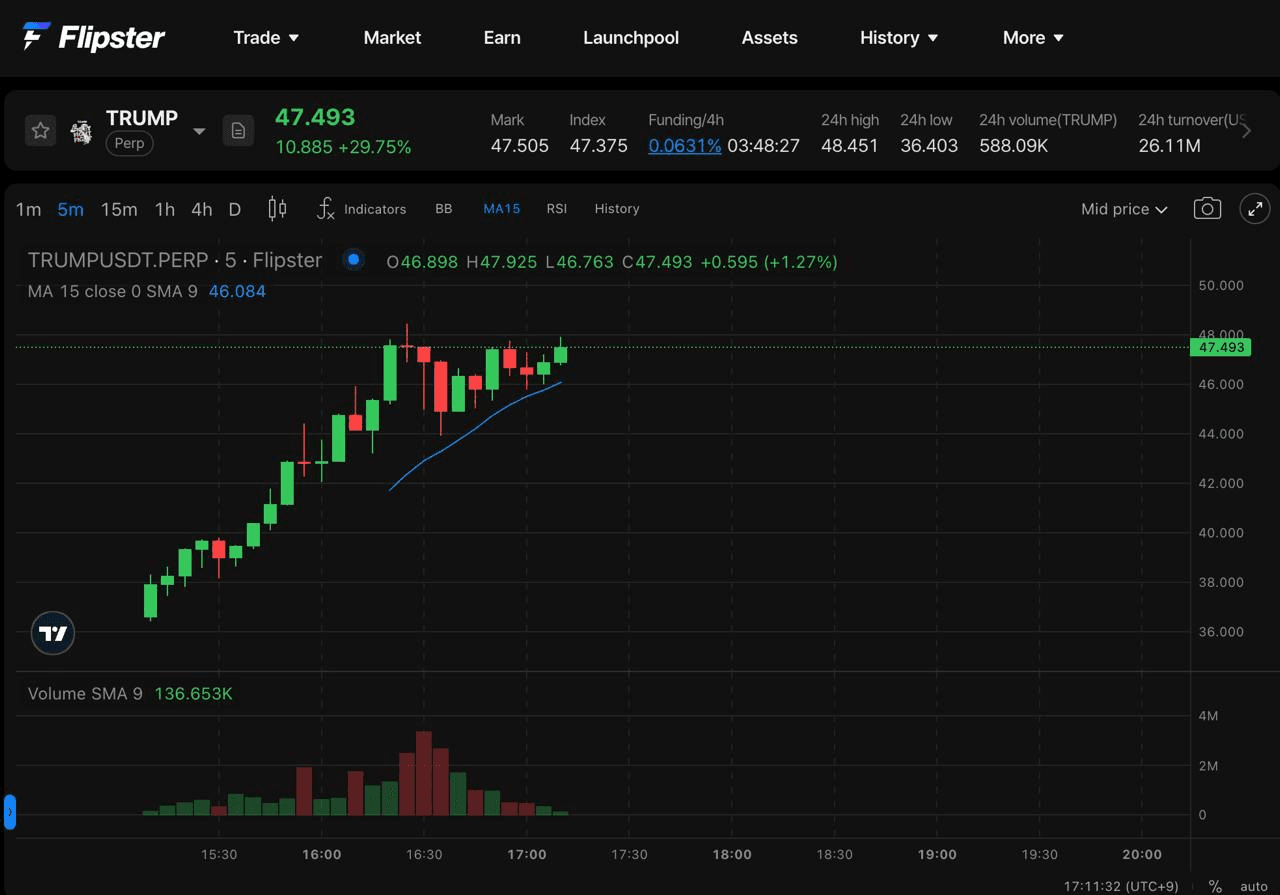Click the Volume SMA 9 legend

click(x=85, y=693)
